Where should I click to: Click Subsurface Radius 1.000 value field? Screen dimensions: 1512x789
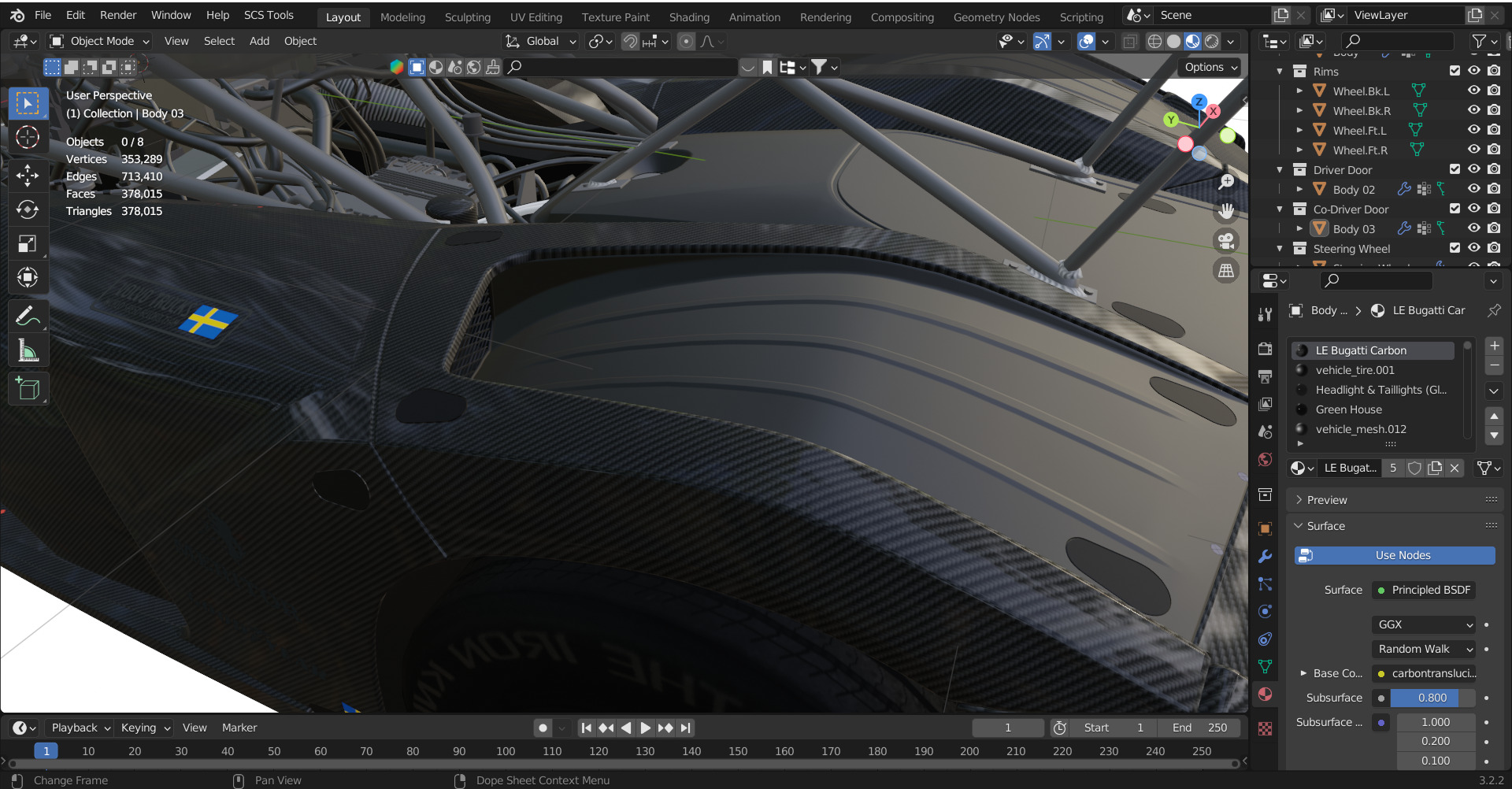(1436, 722)
